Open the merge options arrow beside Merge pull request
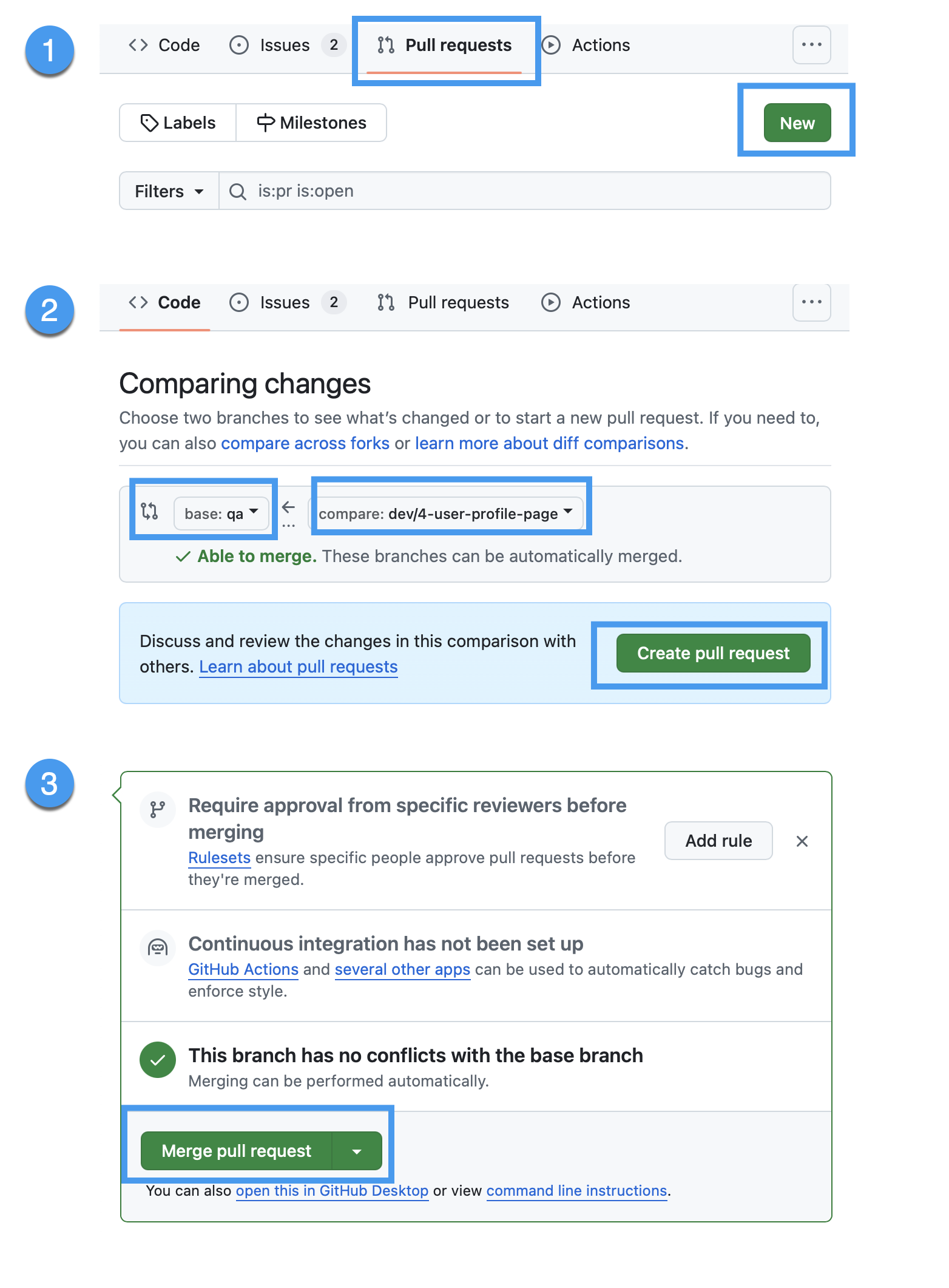The height and width of the screenshot is (1288, 949). point(357,1151)
